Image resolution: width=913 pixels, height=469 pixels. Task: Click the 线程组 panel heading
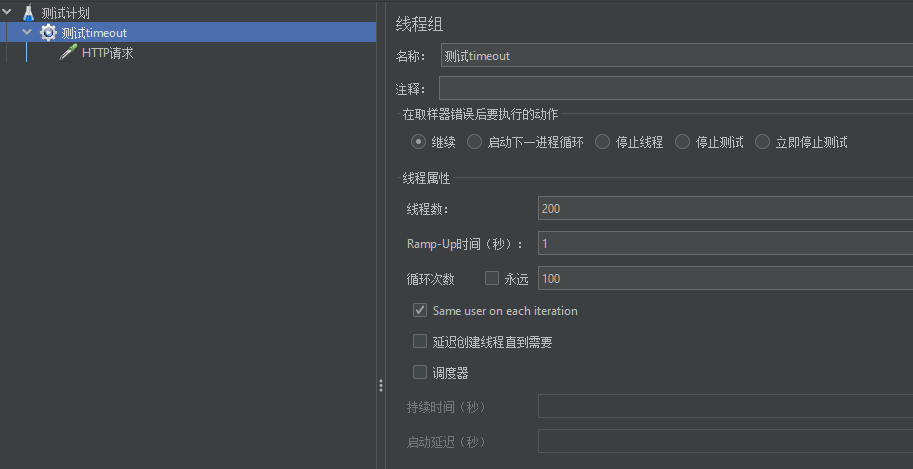coord(419,24)
